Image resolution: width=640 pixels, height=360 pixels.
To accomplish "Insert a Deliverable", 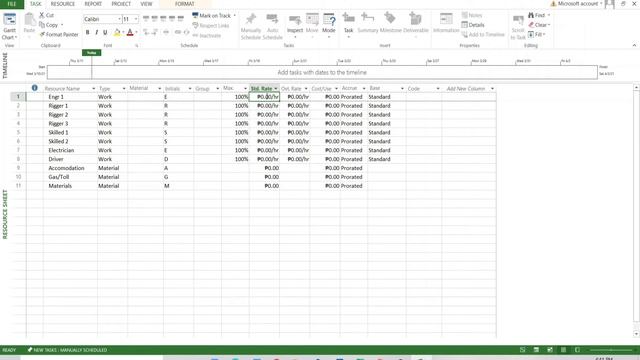I will 416,24.
